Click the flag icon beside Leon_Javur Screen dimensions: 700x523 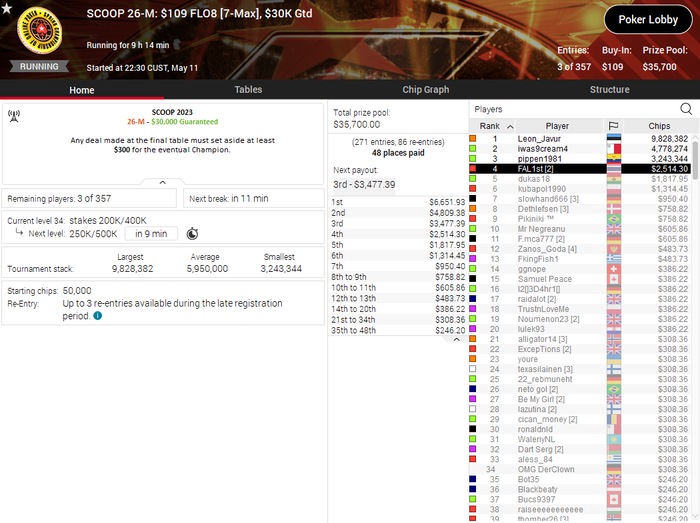point(614,139)
